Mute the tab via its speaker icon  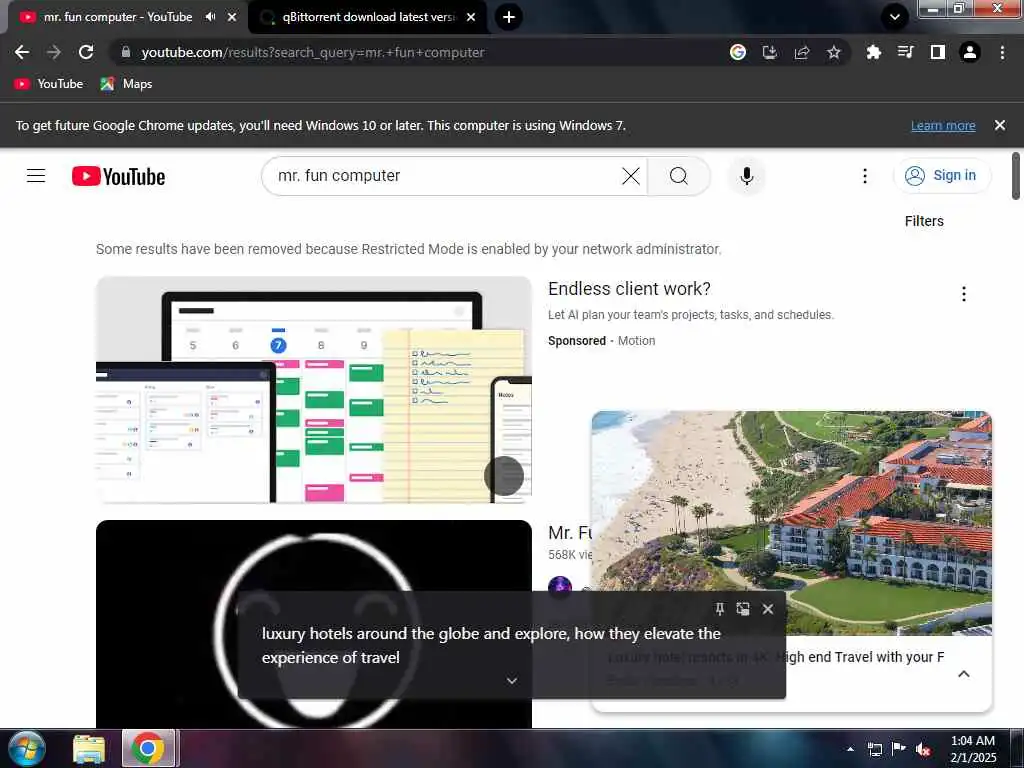pyautogui.click(x=210, y=17)
